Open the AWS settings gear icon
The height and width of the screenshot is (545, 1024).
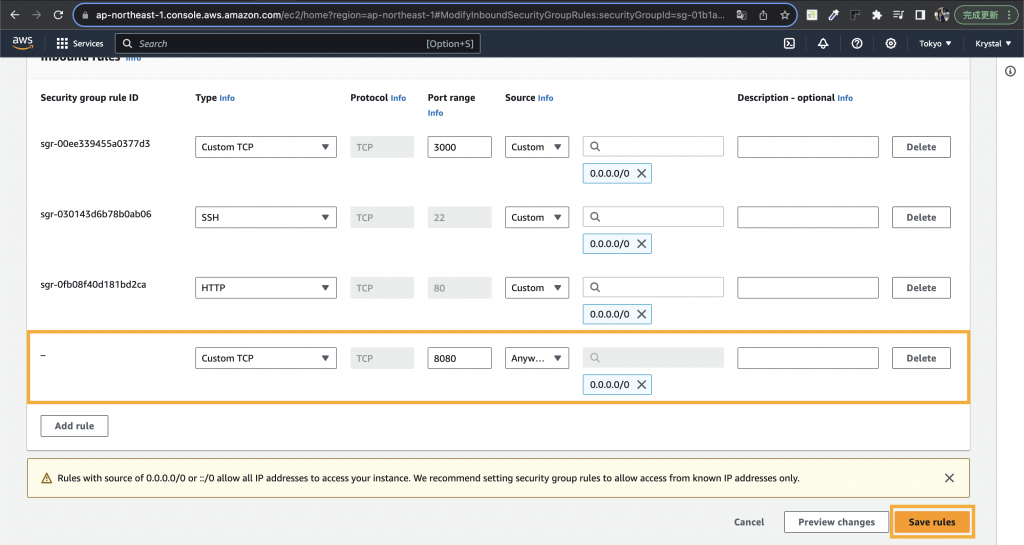[x=891, y=43]
